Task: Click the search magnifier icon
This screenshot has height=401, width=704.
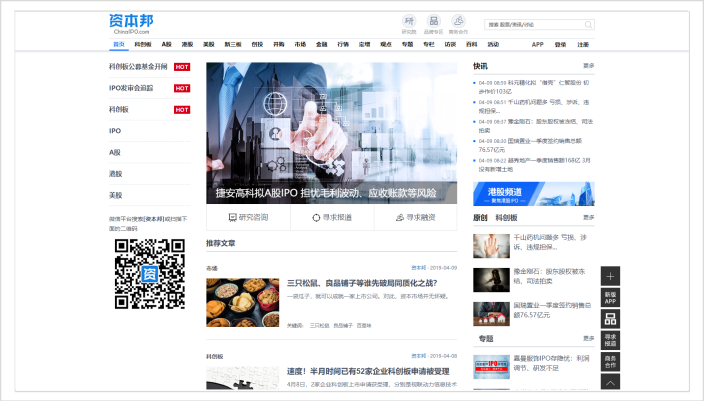Action: pos(588,25)
